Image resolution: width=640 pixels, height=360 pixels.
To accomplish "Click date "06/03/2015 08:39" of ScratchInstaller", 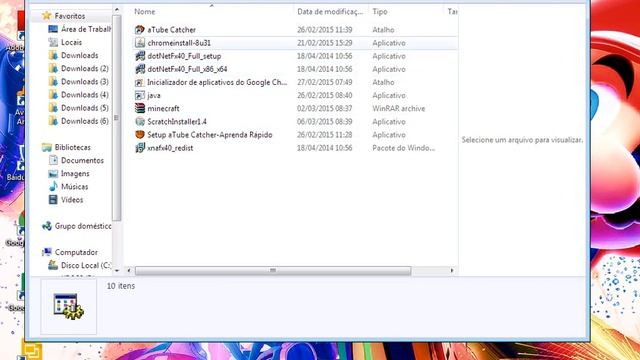I will click(x=324, y=122).
